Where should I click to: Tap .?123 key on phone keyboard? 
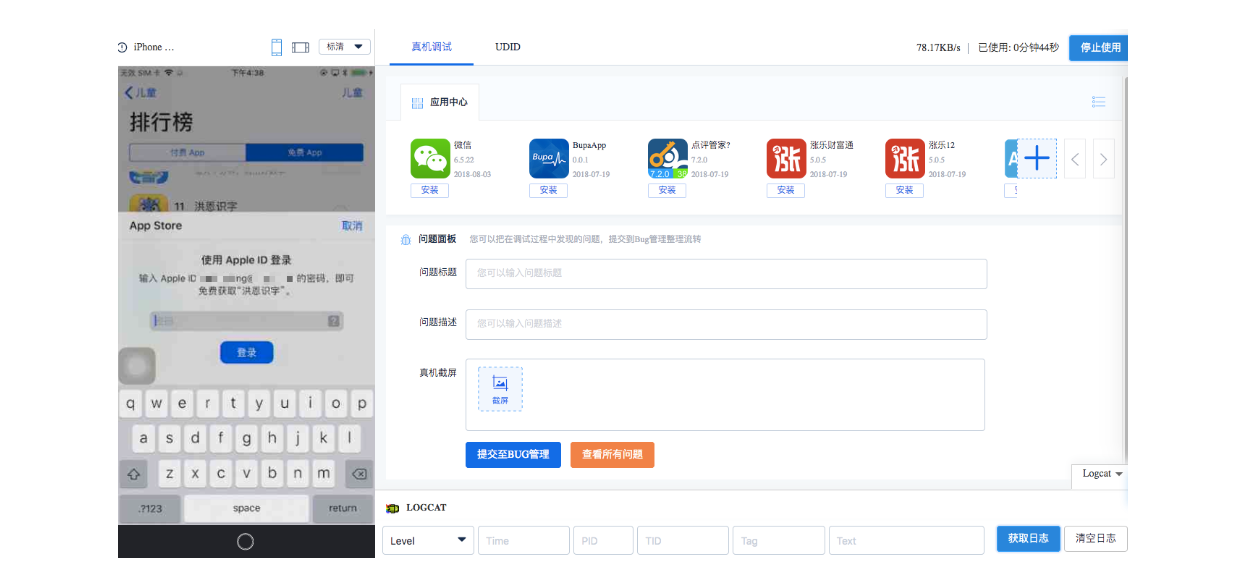click(x=150, y=508)
